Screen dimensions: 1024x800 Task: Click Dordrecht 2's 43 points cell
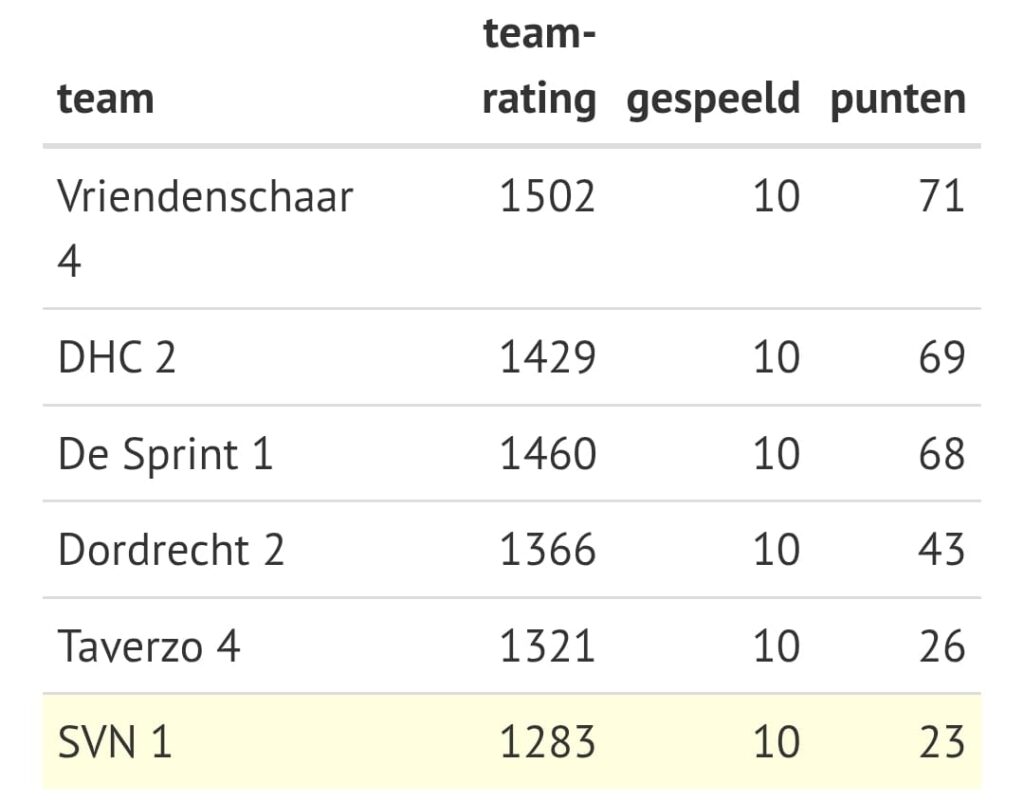941,550
